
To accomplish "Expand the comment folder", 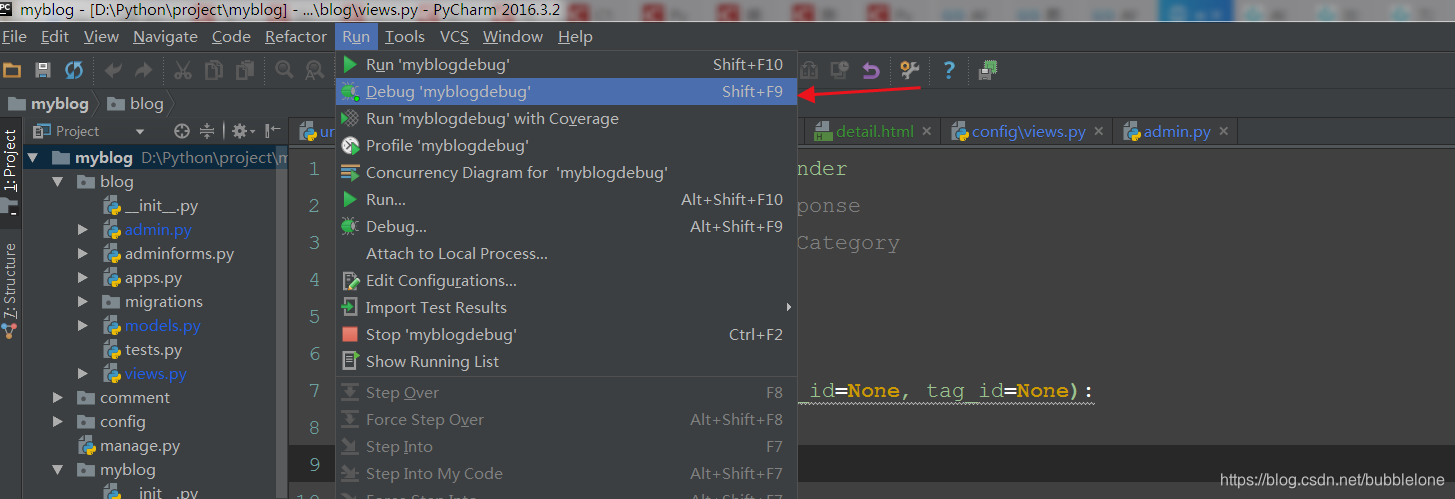I will click(58, 398).
